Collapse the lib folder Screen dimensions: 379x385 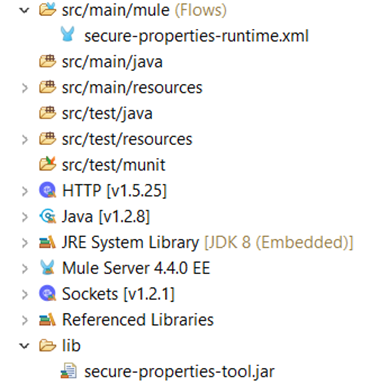[24, 346]
